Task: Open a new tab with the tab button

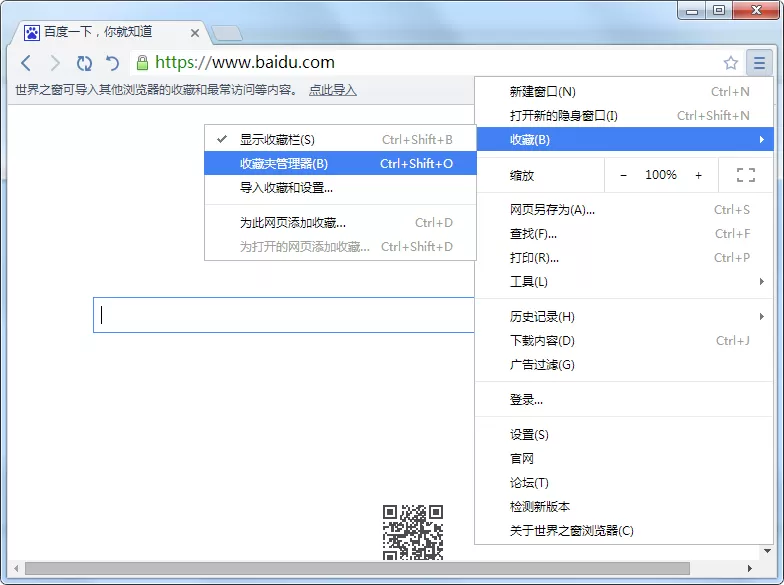Action: (227, 33)
